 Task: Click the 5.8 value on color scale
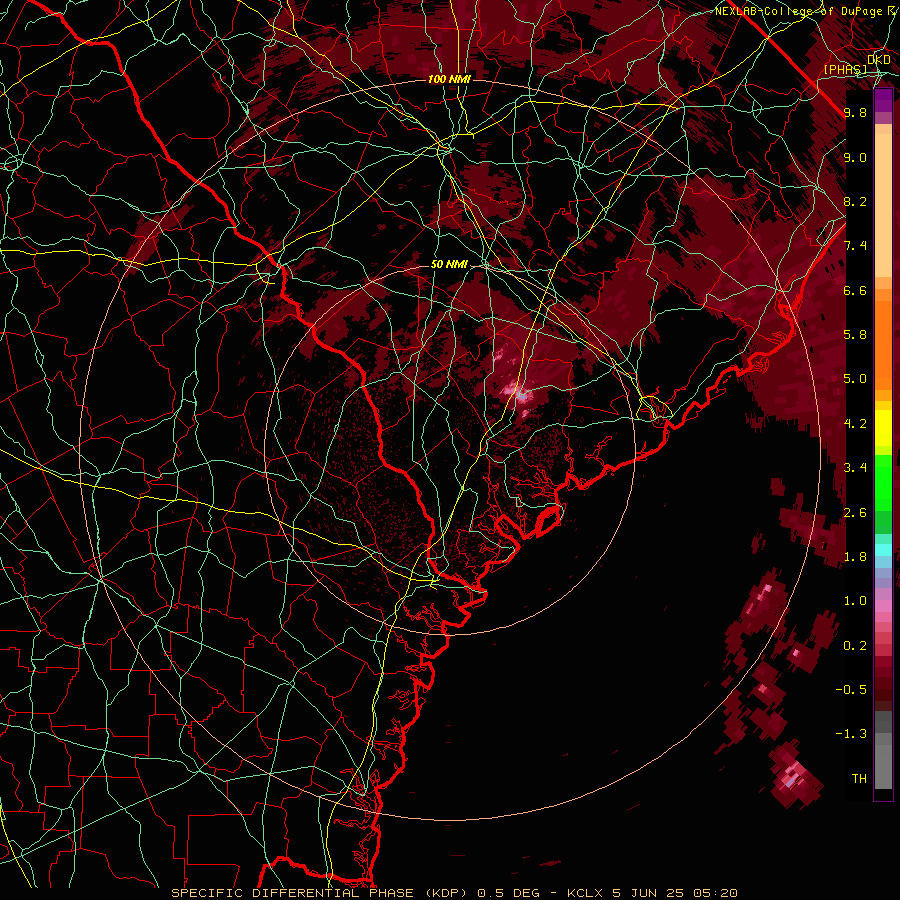(855, 334)
